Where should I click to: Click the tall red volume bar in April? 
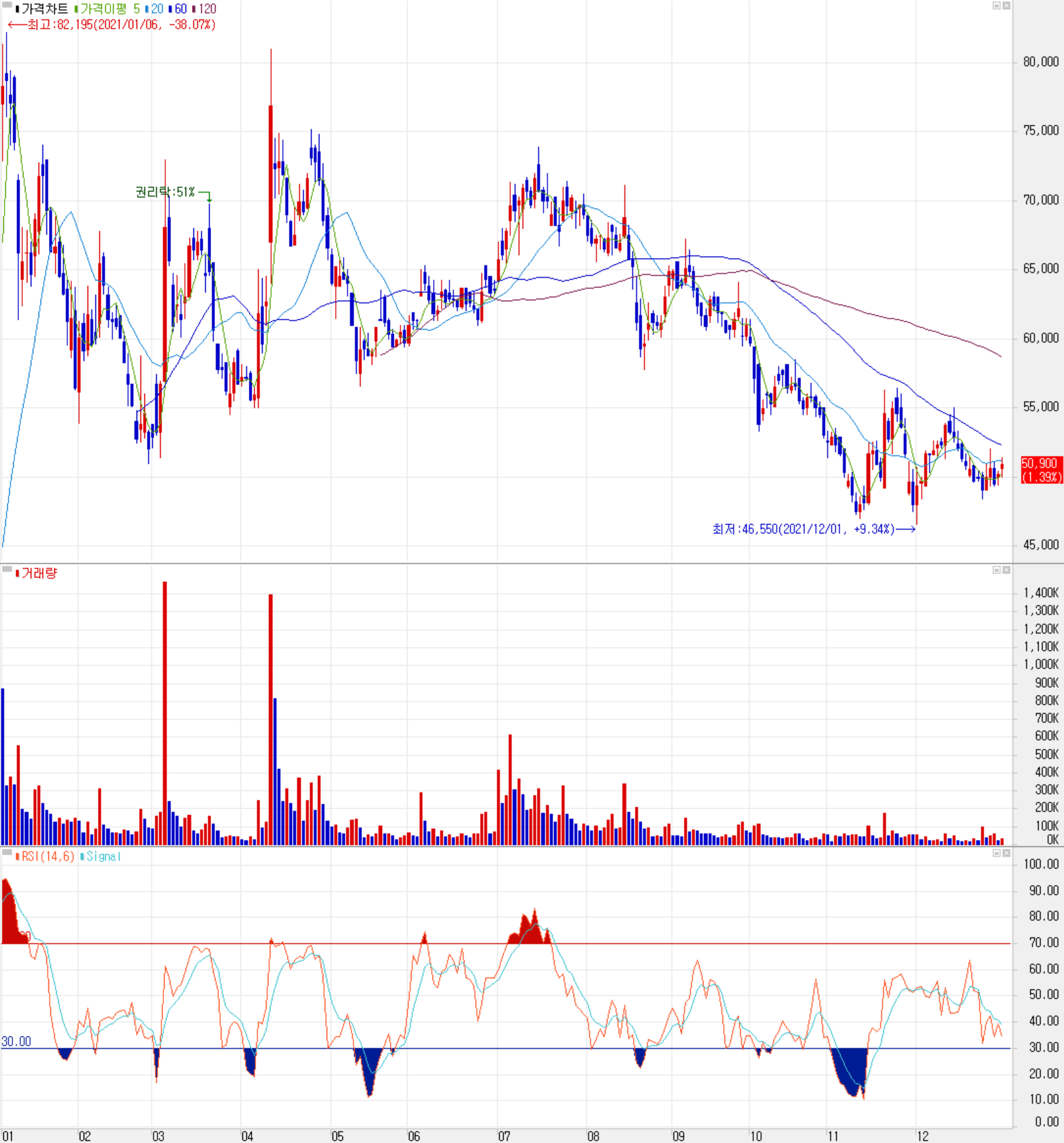(x=270, y=720)
